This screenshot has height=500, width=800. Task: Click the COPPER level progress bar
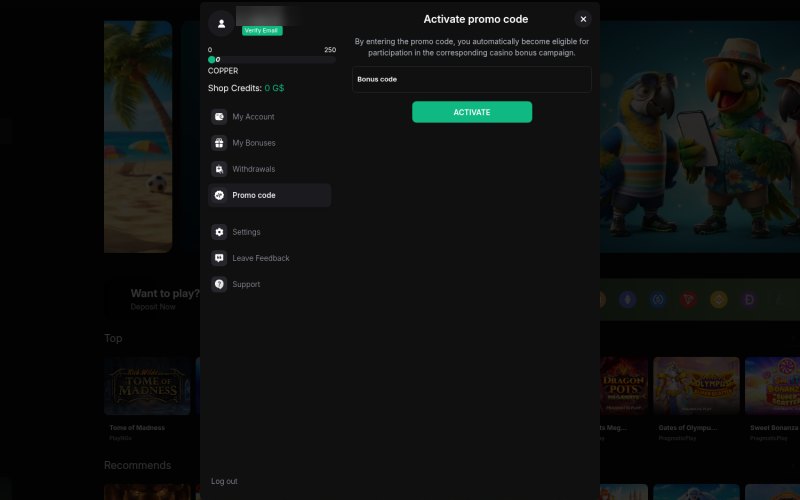272,60
